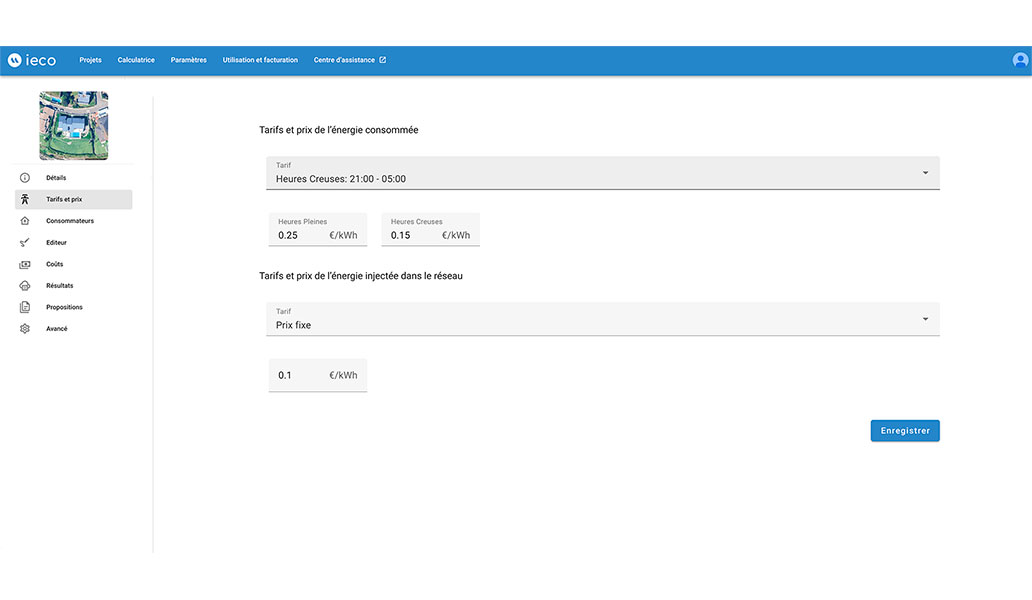The width and height of the screenshot is (1032, 600).
Task: Select the Consommateurs house icon
Action: [x=25, y=221]
